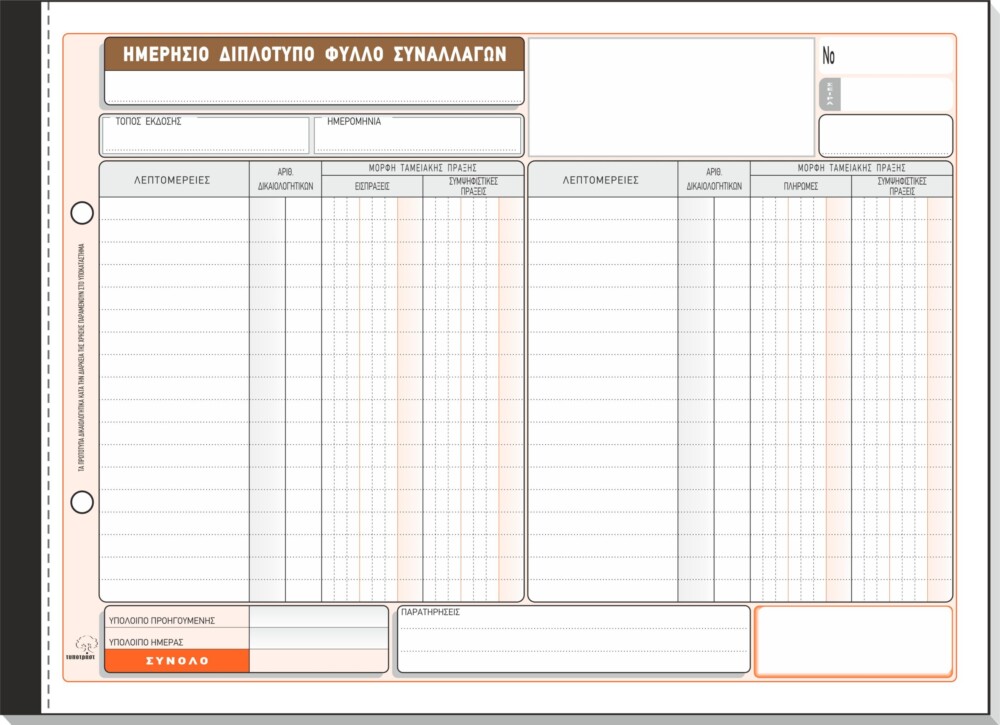This screenshot has width=1000, height=725.
Task: Click the ΠΑΡΑΤΗΡΗΣΕΙΣ notes box
Action: pos(573,639)
